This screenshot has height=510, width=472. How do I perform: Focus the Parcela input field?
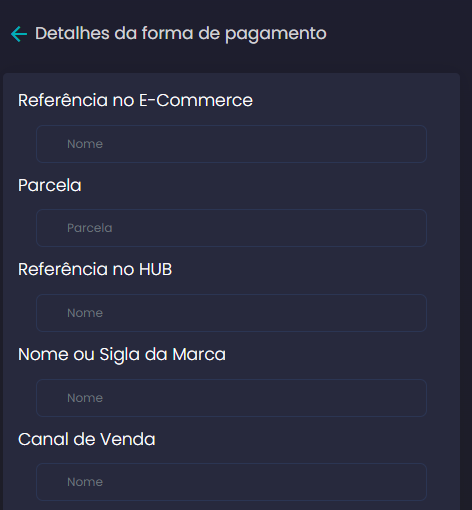tap(231, 228)
